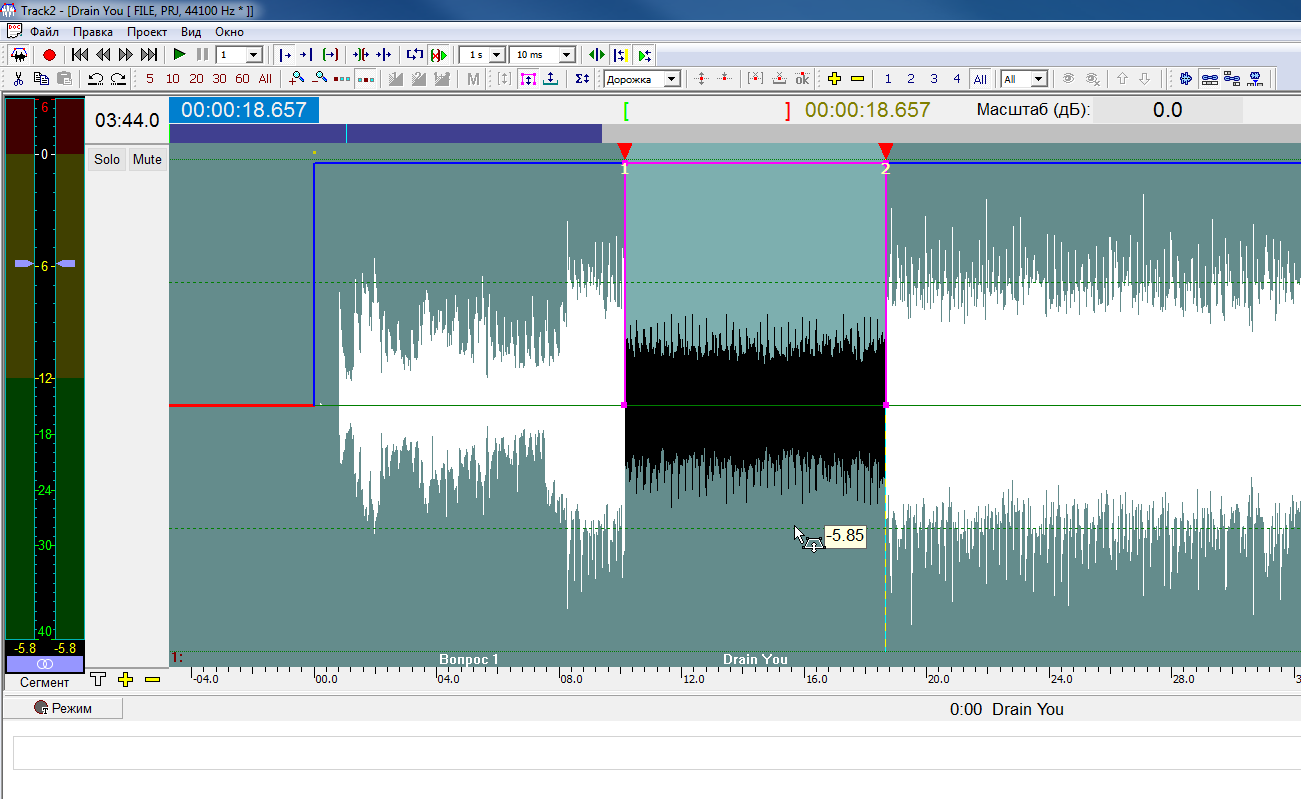The image size is (1301, 799).
Task: Open the '1 s' time step dropdown
Action: pyautogui.click(x=497, y=55)
